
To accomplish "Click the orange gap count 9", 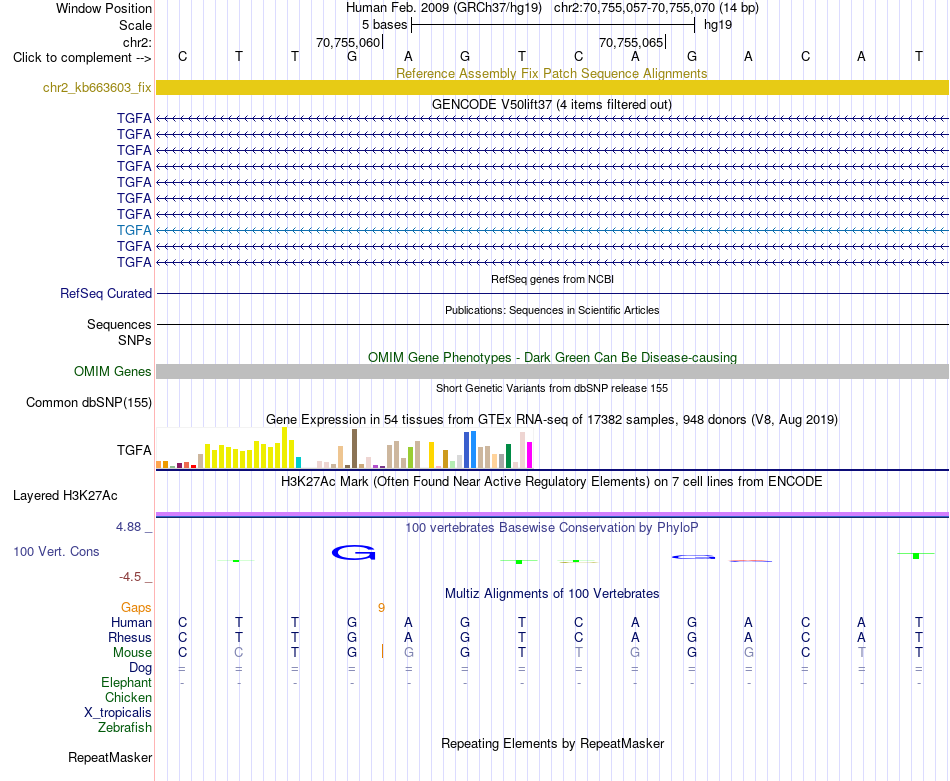I will pyautogui.click(x=381, y=607).
